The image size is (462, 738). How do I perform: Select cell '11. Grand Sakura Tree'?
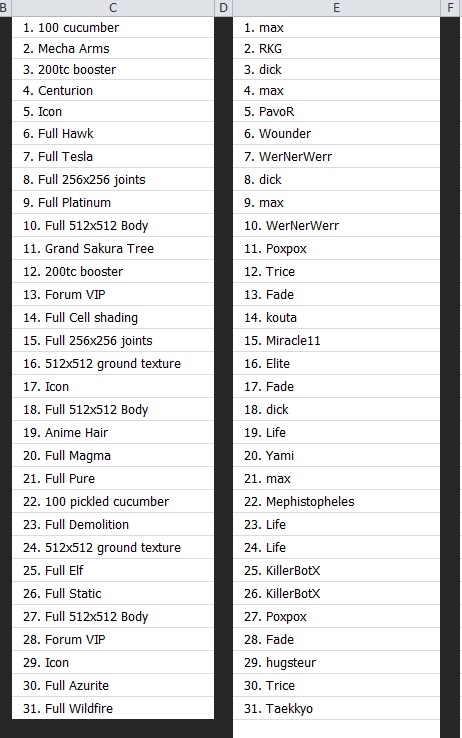(113, 249)
